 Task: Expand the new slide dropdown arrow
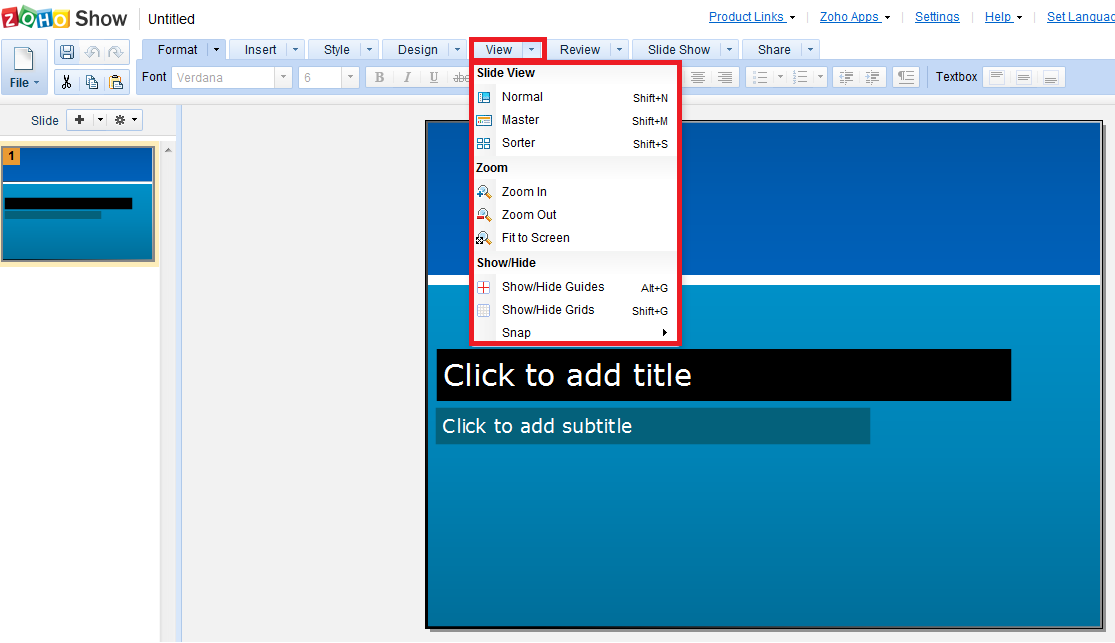pos(100,120)
